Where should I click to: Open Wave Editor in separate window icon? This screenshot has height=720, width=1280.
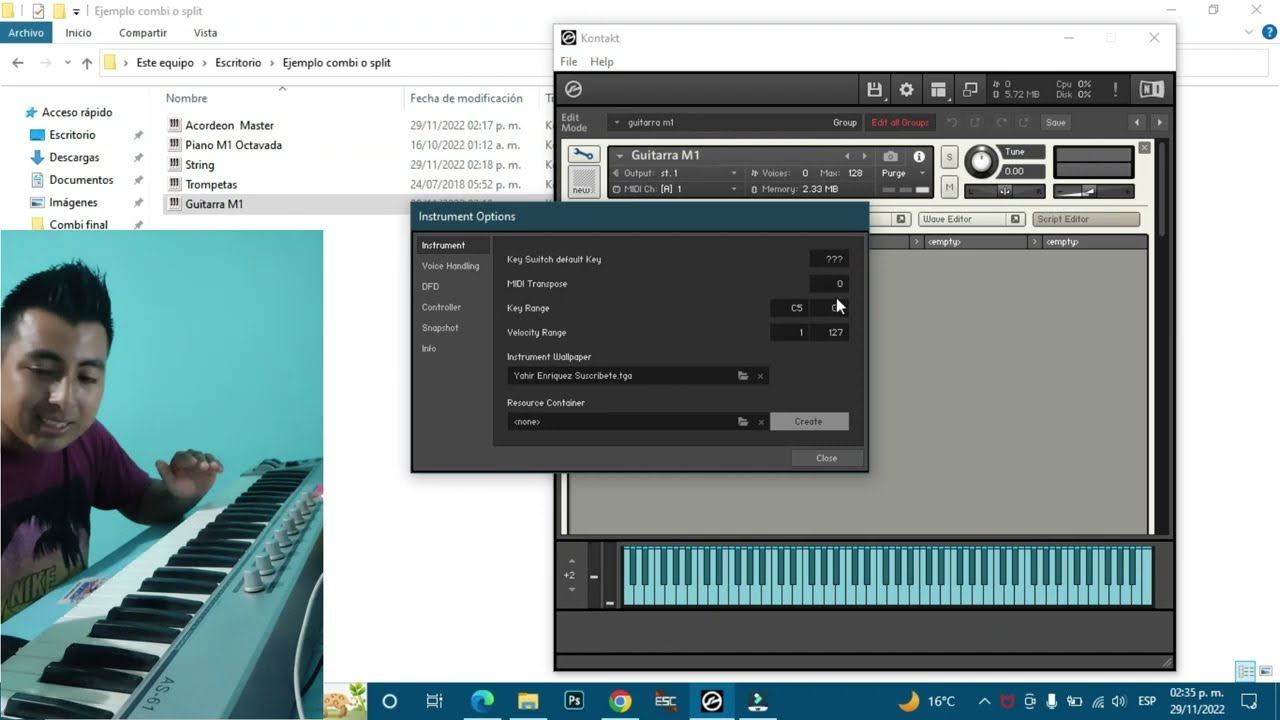(1015, 219)
